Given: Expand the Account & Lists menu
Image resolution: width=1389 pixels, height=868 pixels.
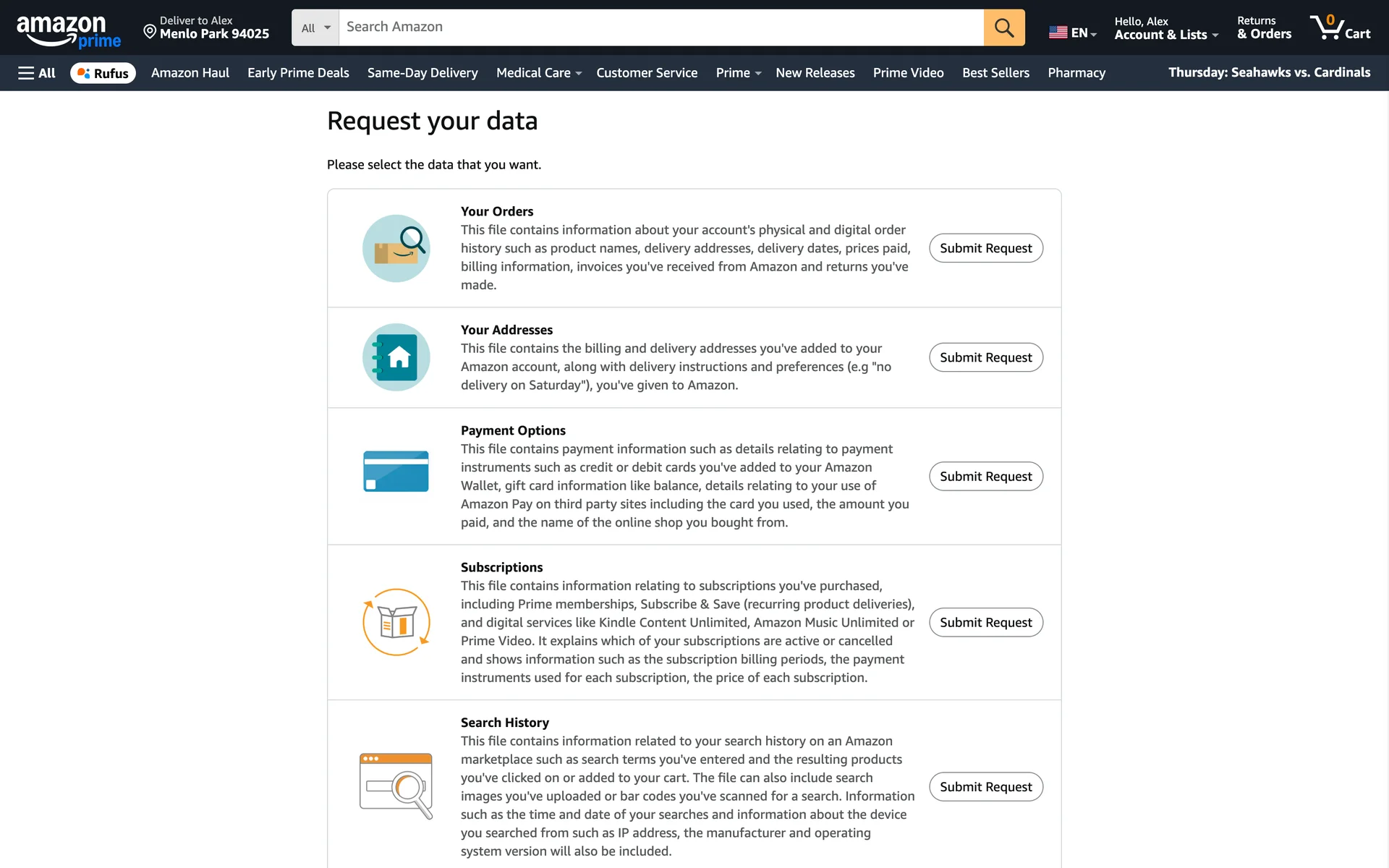Looking at the screenshot, I should click(x=1165, y=27).
